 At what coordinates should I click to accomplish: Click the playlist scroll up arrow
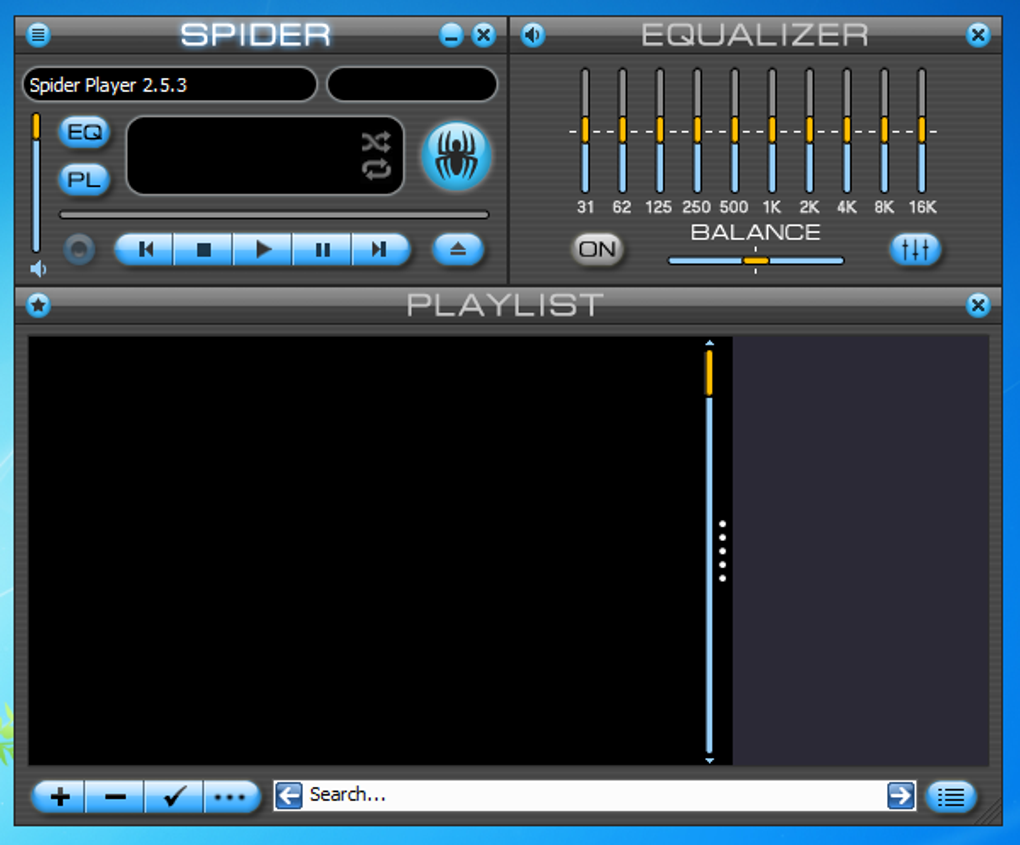pos(710,343)
